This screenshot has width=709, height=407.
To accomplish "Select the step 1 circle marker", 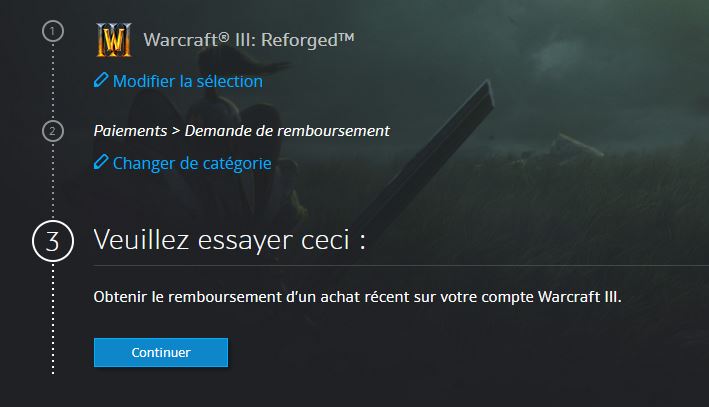I will point(53,31).
